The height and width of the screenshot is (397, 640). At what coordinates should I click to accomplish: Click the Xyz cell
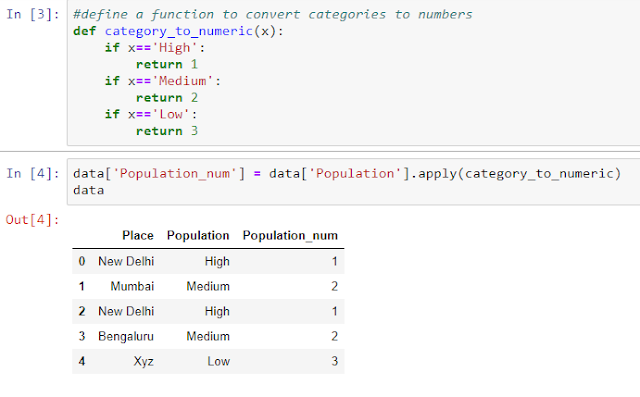(144, 362)
